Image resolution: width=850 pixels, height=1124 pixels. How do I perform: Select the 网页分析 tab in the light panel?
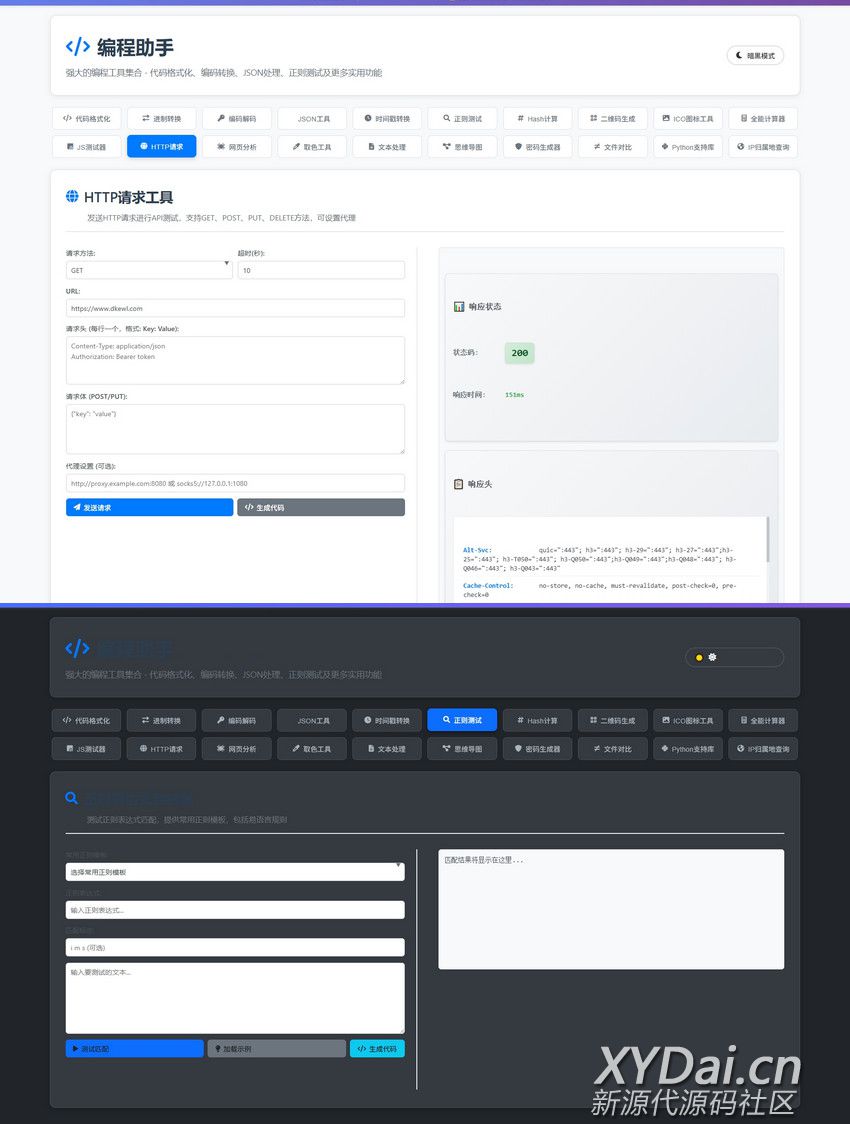click(x=237, y=147)
